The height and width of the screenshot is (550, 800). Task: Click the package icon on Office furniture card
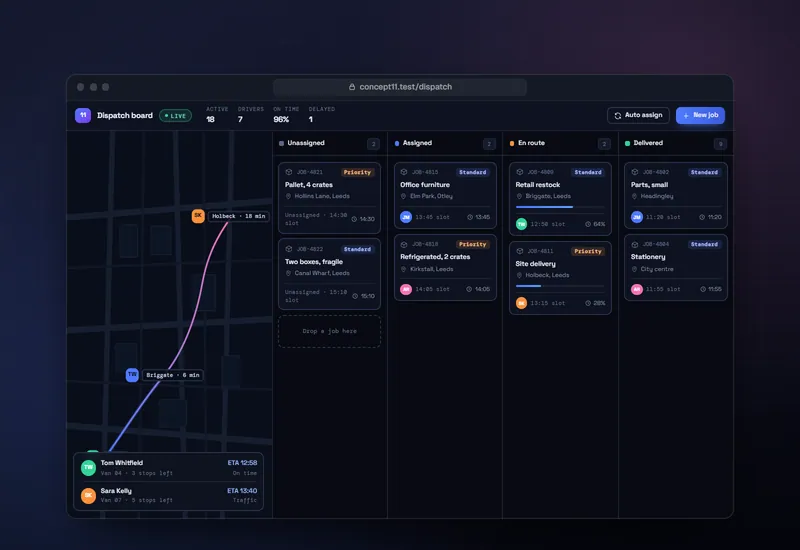(404, 172)
